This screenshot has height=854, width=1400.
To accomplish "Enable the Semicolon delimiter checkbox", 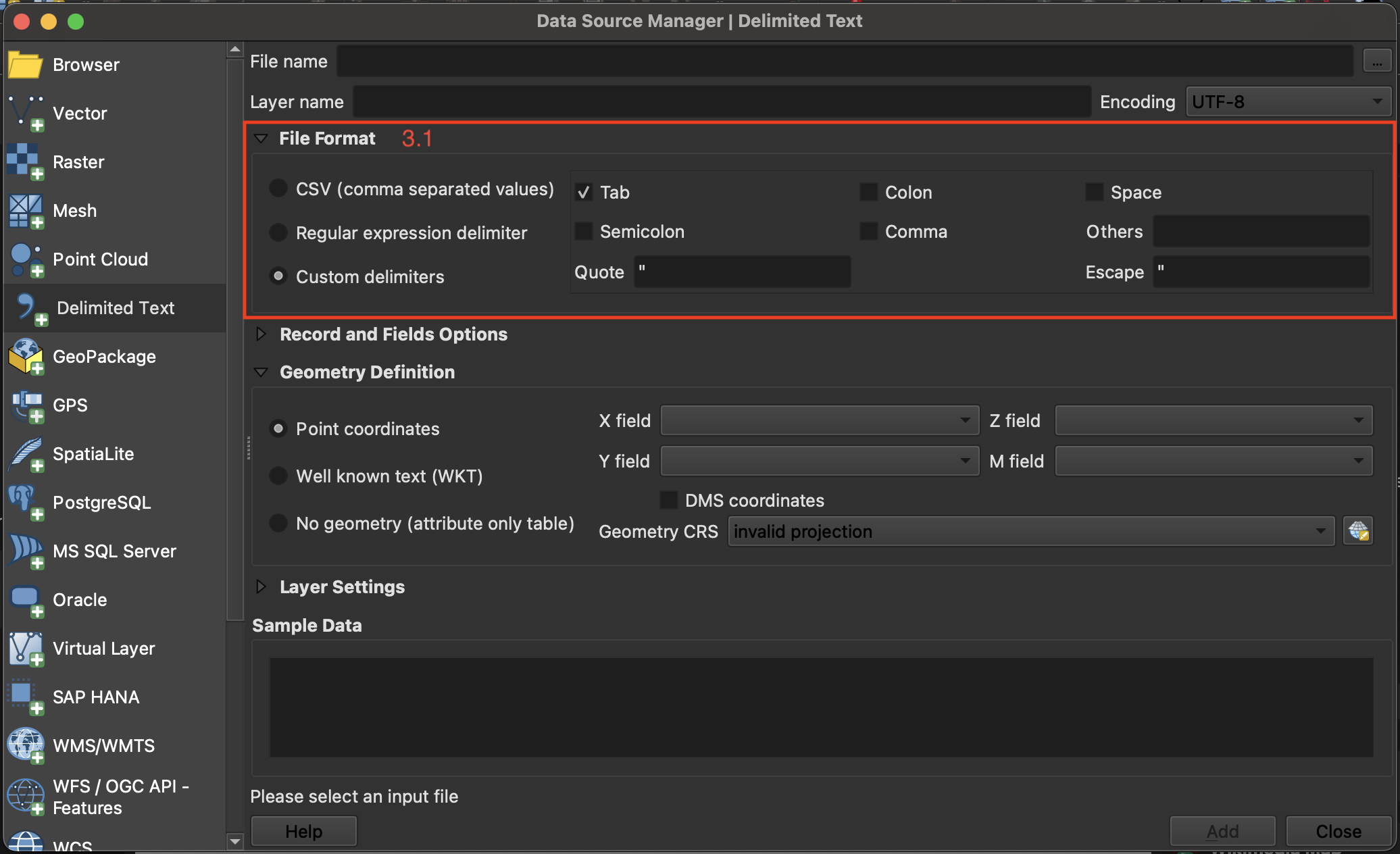I will (x=584, y=232).
